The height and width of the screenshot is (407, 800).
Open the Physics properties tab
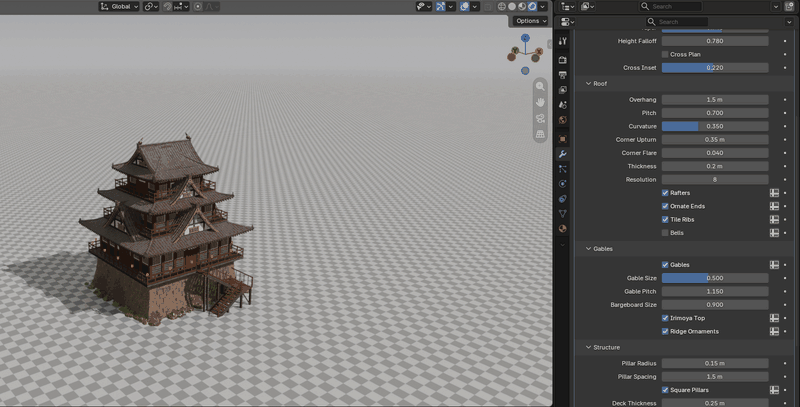tap(563, 184)
